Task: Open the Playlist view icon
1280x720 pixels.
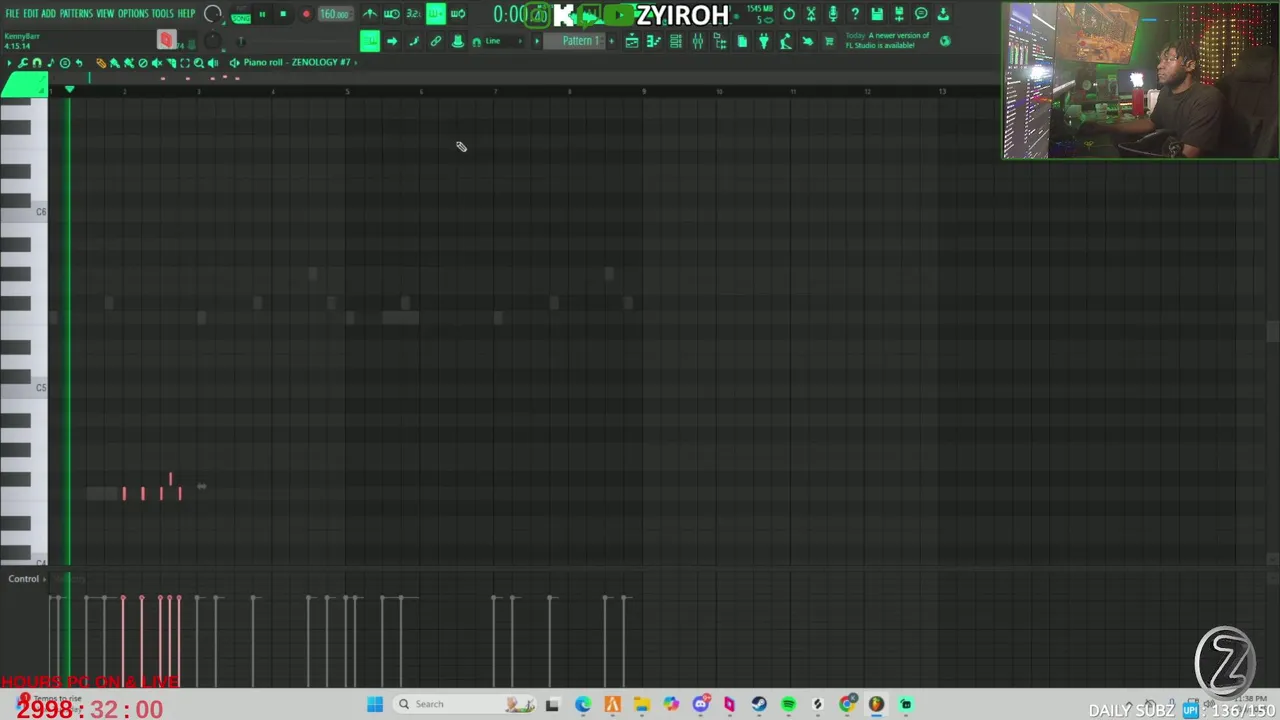Action: 632,41
